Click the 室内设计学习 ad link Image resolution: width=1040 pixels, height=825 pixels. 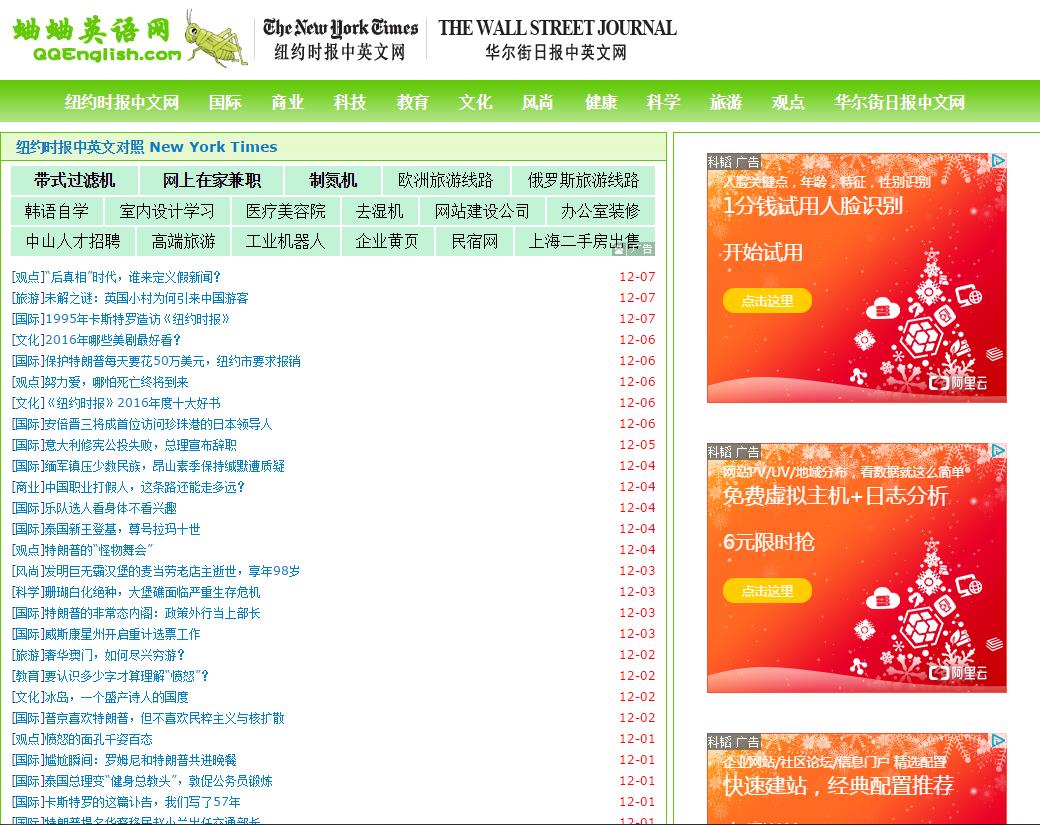(x=167, y=211)
